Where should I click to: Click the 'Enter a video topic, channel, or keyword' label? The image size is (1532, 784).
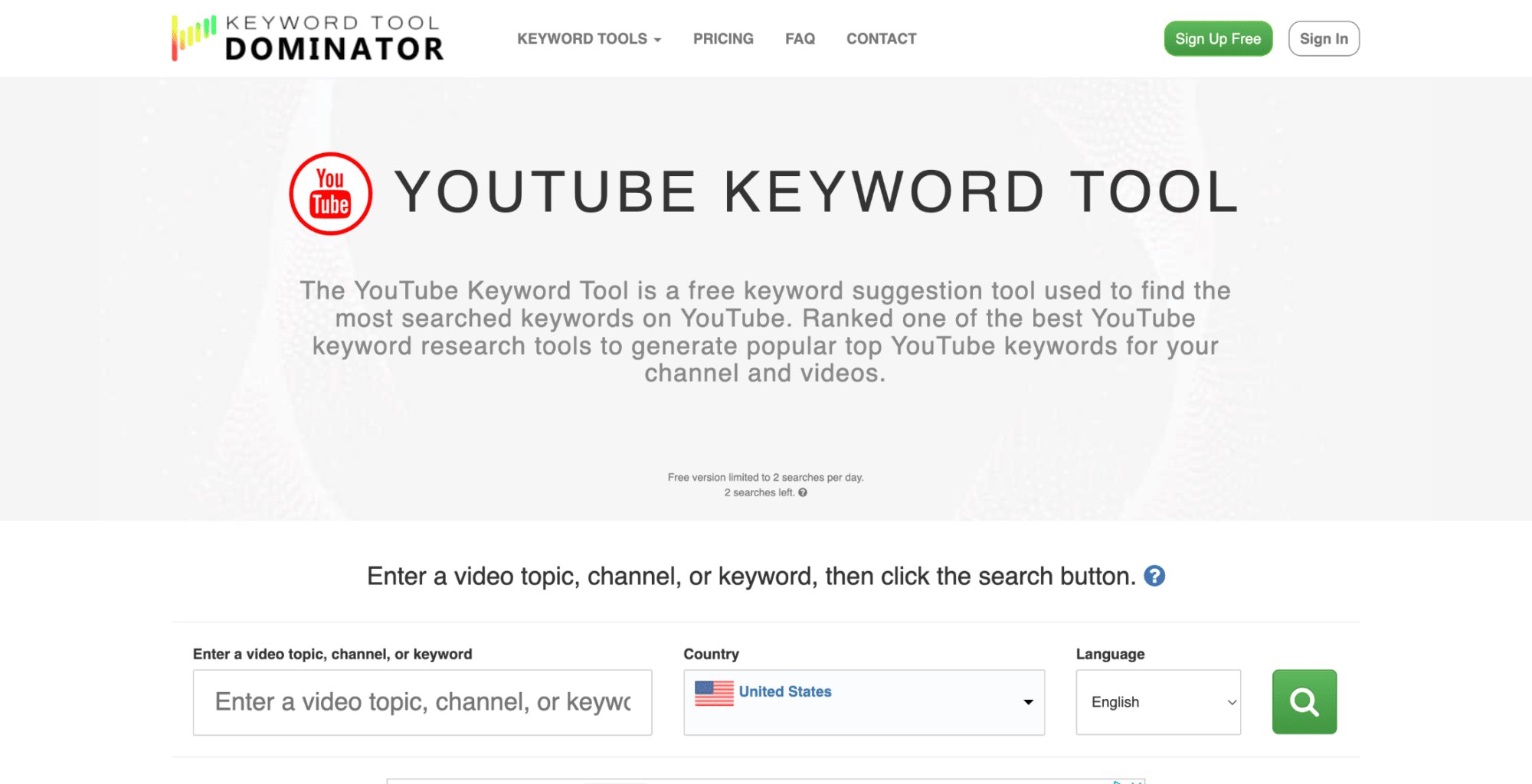click(x=332, y=654)
